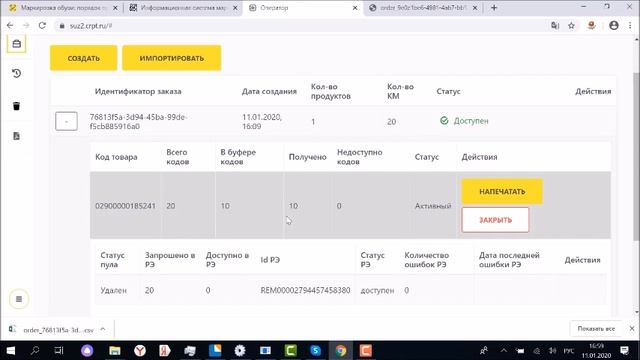
Task: Open Chrome from taskbar
Action: [341, 351]
